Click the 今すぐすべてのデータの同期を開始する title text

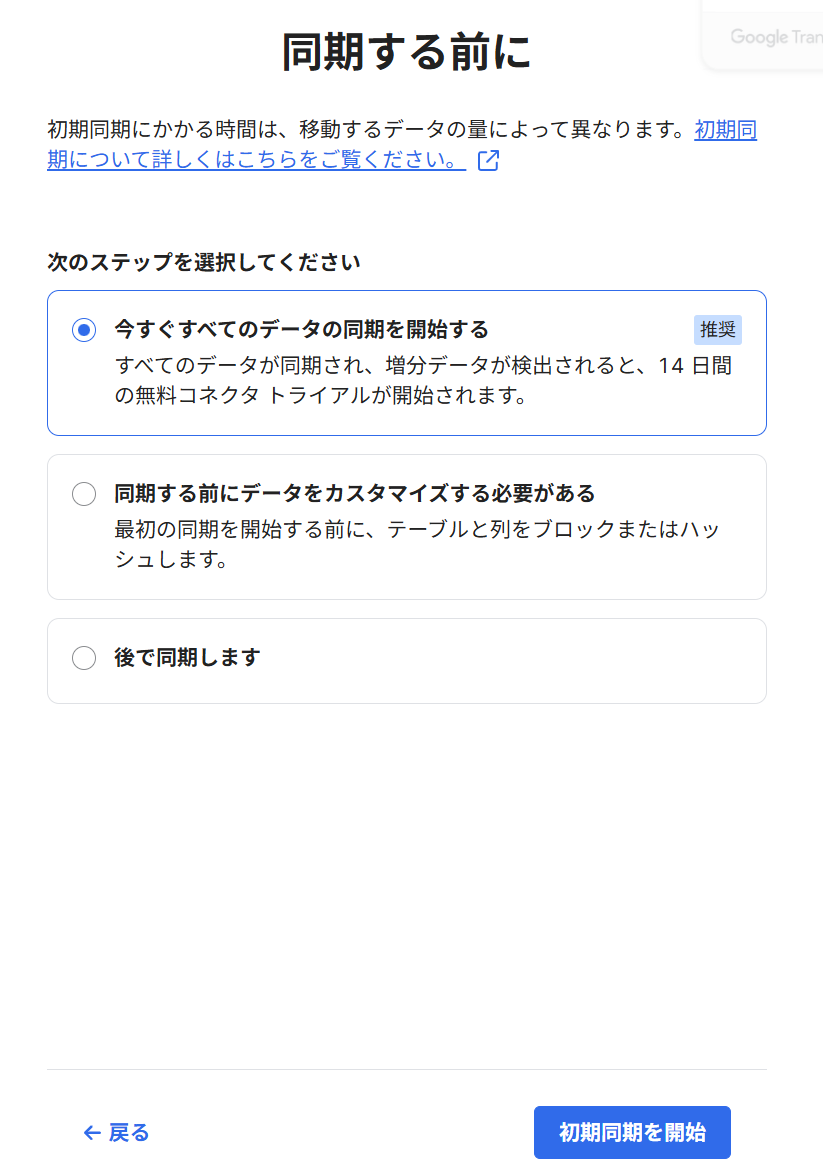click(x=301, y=329)
